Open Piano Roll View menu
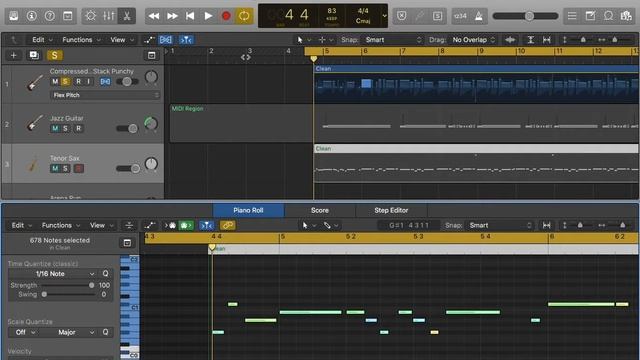This screenshot has height=360, width=640. 101,225
